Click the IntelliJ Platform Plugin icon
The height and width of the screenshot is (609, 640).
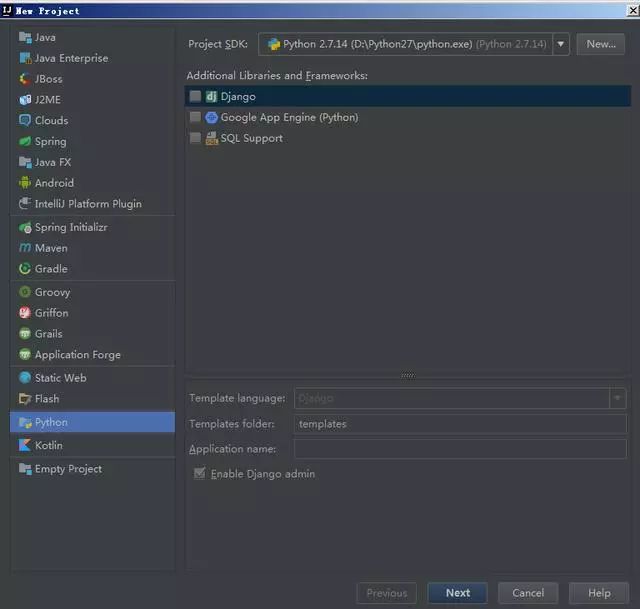pyautogui.click(x=25, y=204)
